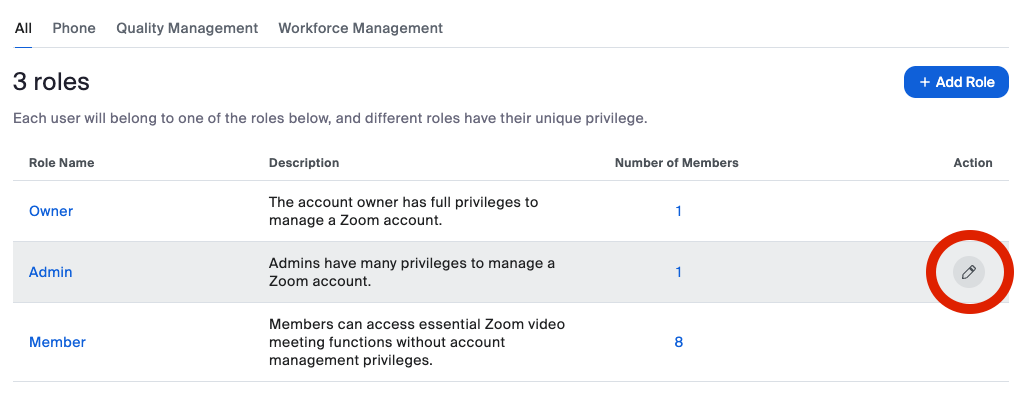Select the Quality Management tab
The image size is (1029, 395).
click(x=187, y=28)
